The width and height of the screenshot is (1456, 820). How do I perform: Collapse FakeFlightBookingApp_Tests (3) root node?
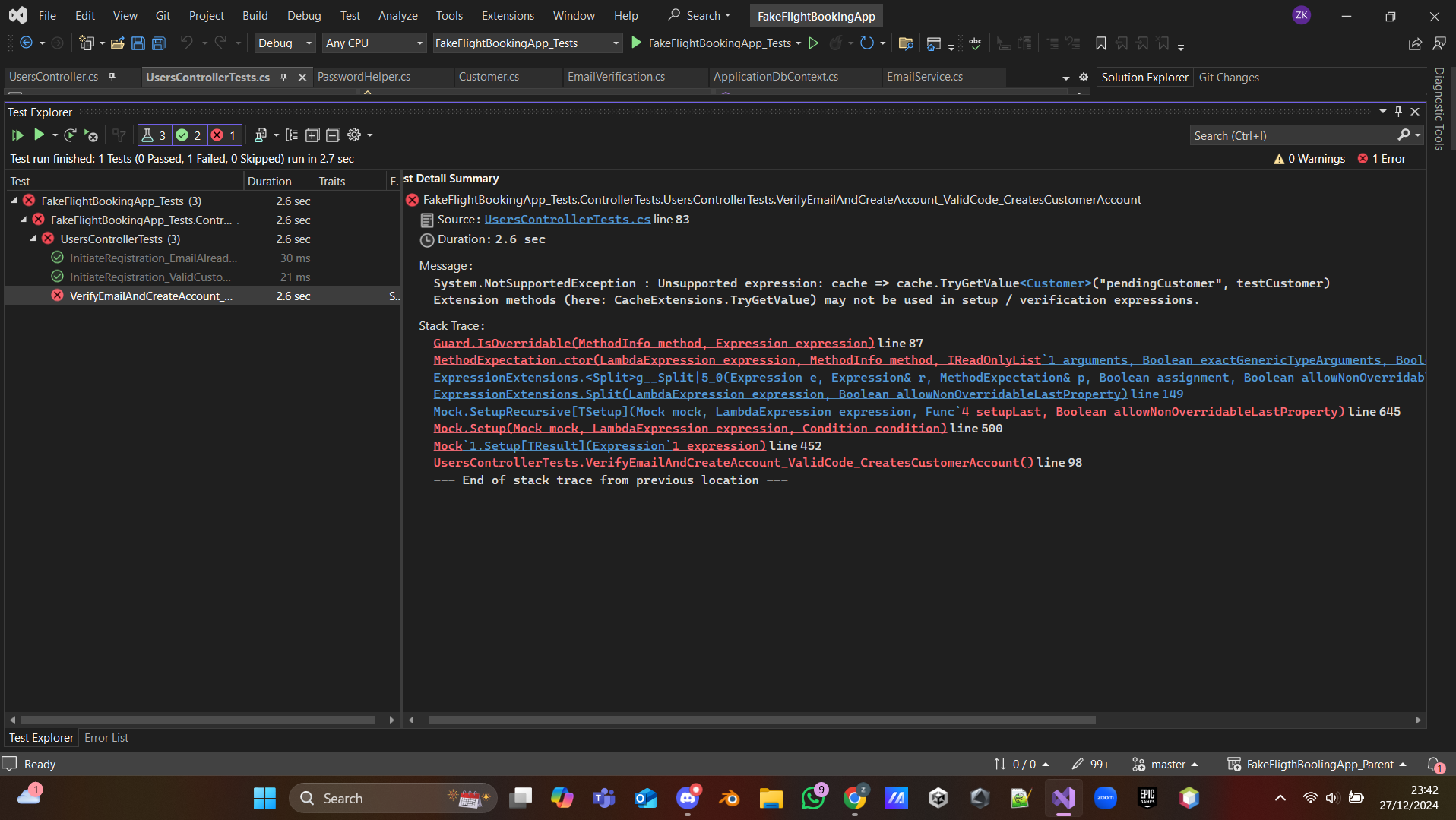pyautogui.click(x=14, y=201)
